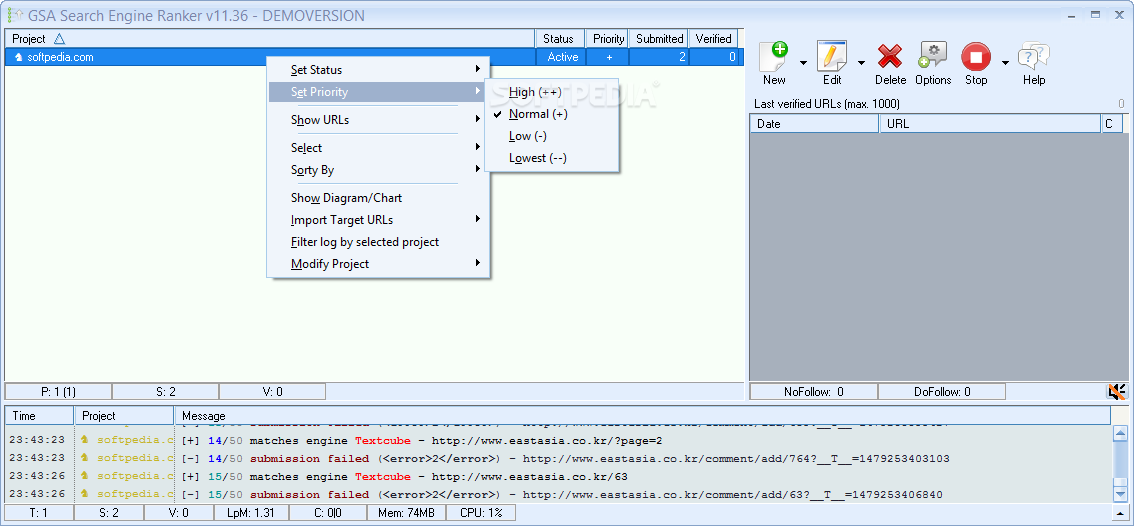
Task: Click the CPU: 1% status entry
Action: point(480,513)
